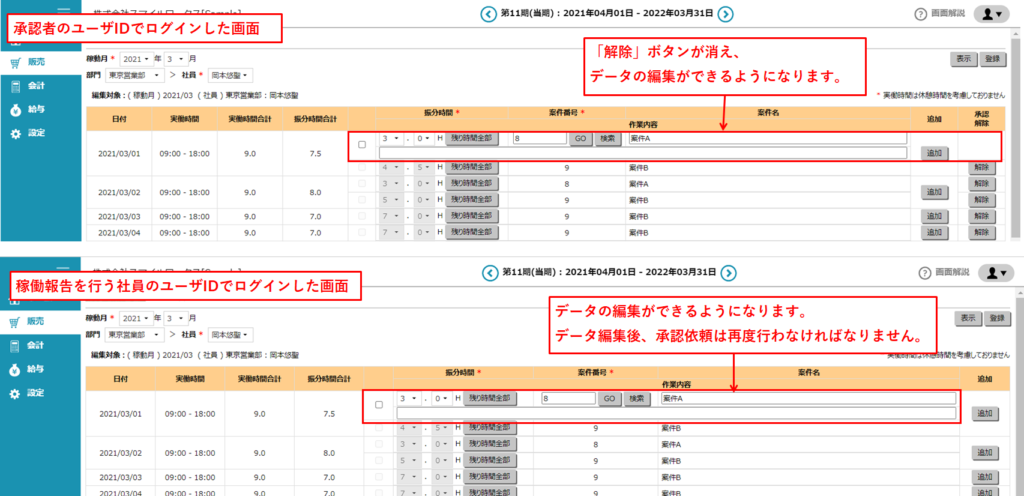The width and height of the screenshot is (1024, 496).
Task: Click 案件A name field on approver screen
Action: [767, 139]
